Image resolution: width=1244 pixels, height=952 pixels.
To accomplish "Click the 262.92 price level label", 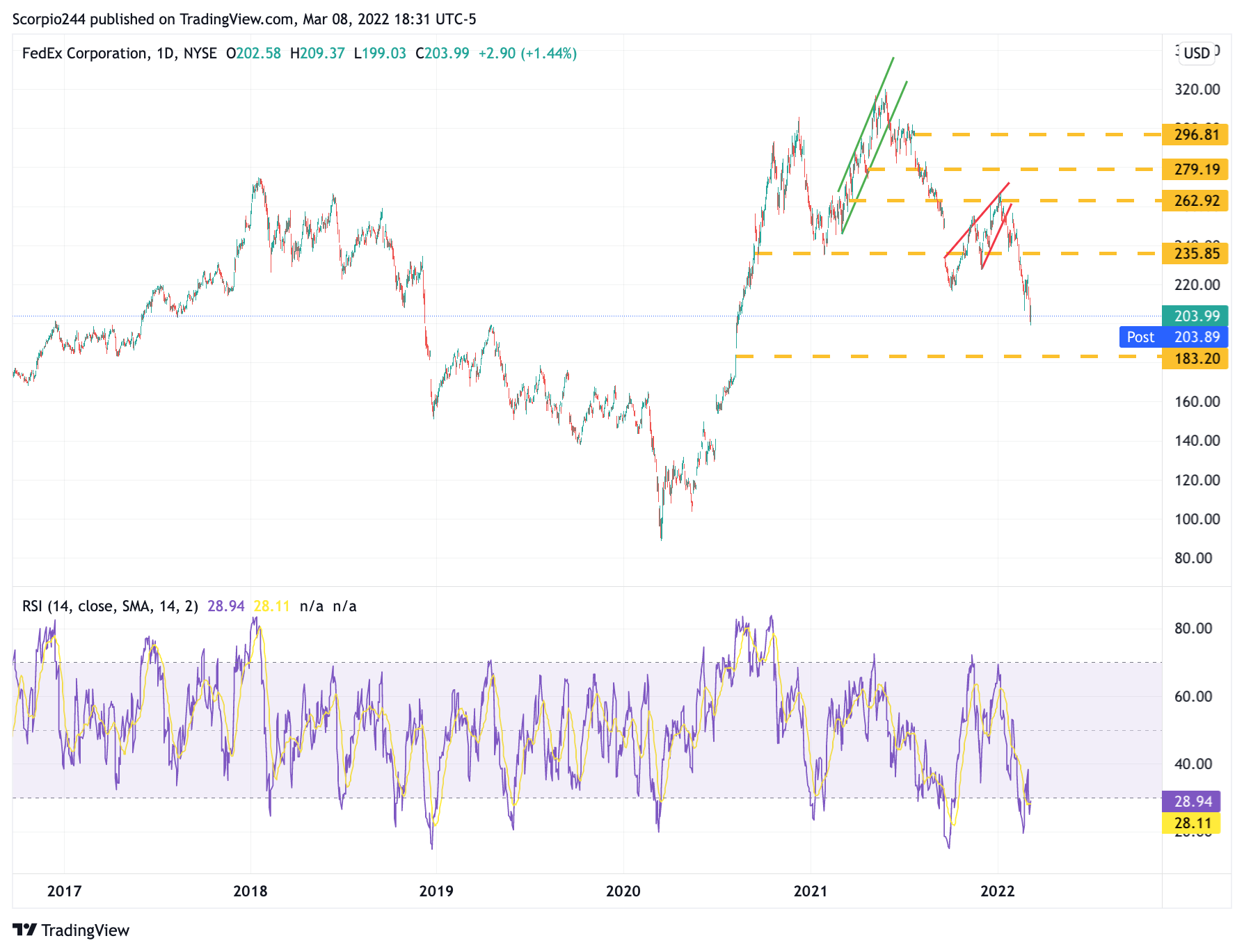I will [x=1195, y=201].
